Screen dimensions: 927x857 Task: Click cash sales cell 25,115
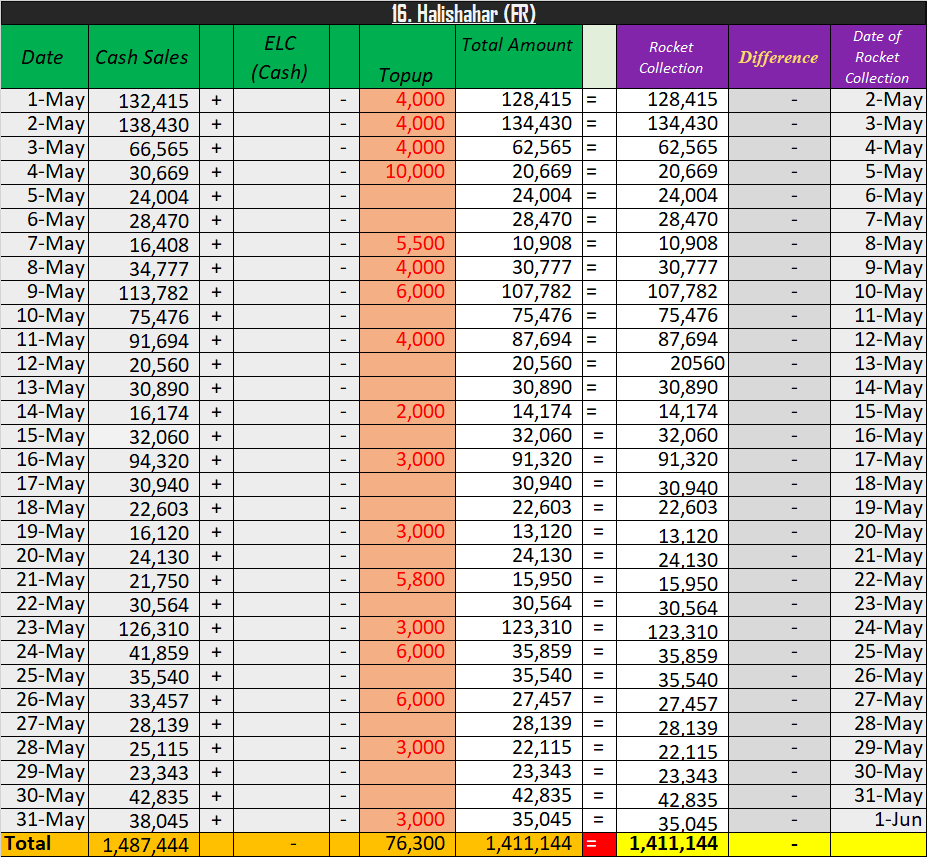(144, 748)
